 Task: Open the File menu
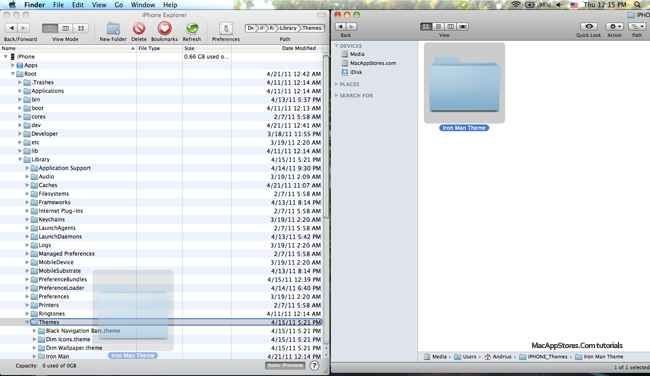click(x=58, y=5)
